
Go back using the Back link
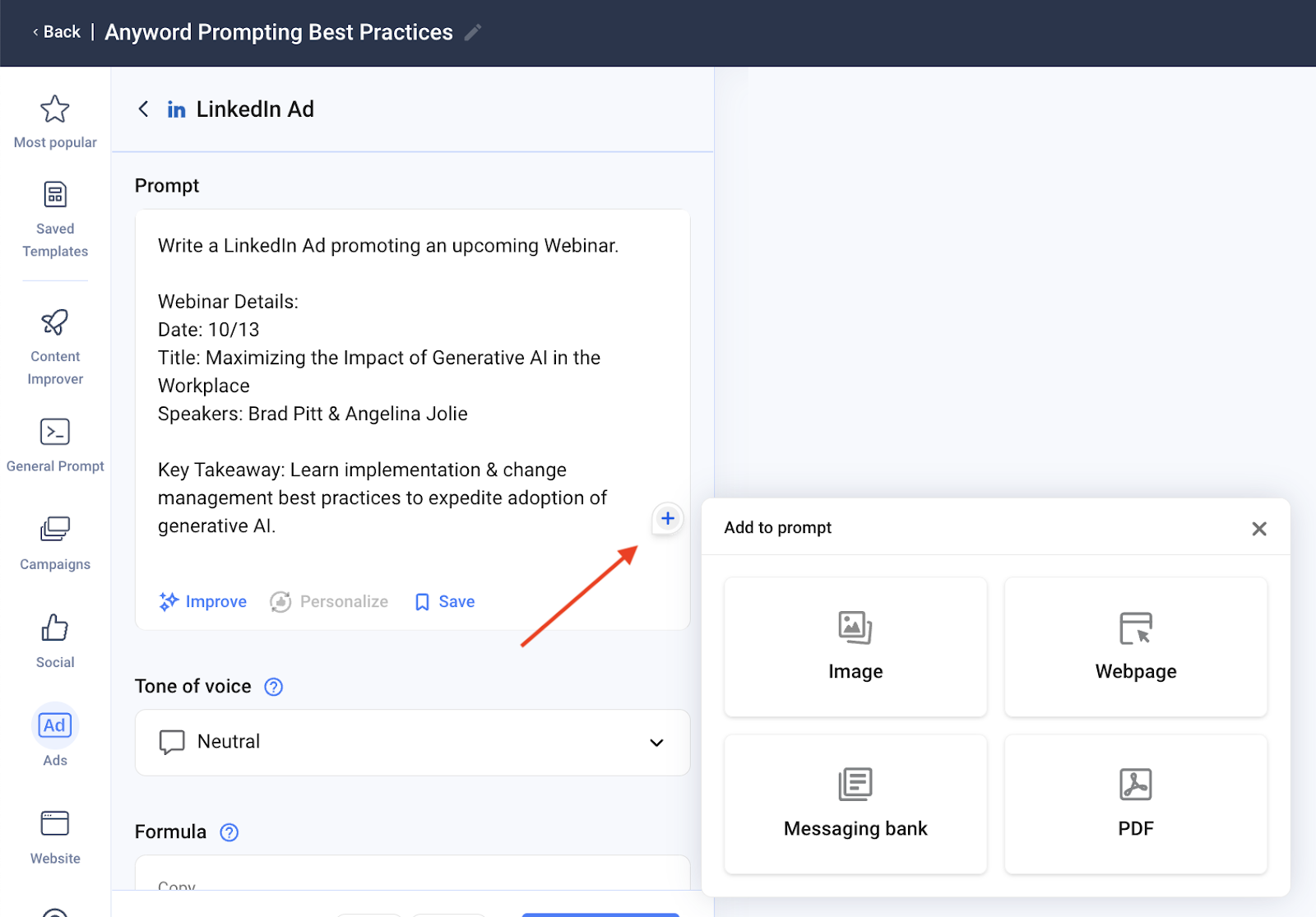pos(57,32)
